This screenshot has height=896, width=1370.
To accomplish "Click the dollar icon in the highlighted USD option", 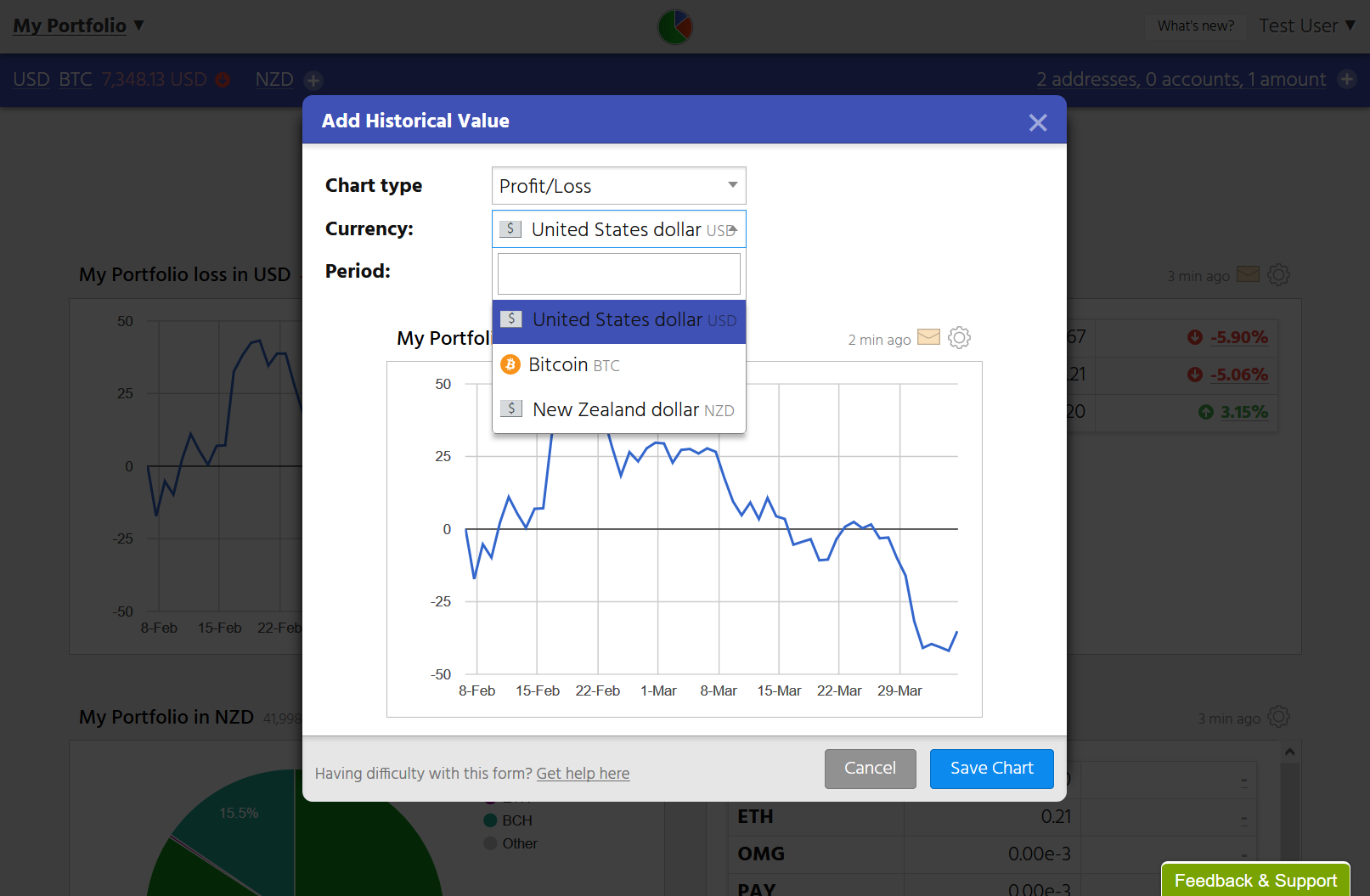I will 511,318.
